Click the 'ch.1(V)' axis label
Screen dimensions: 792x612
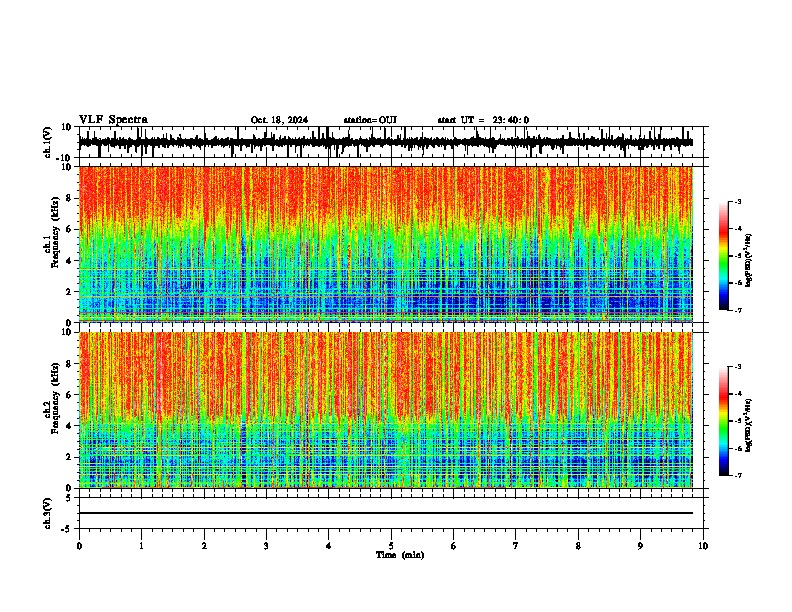tap(48, 142)
